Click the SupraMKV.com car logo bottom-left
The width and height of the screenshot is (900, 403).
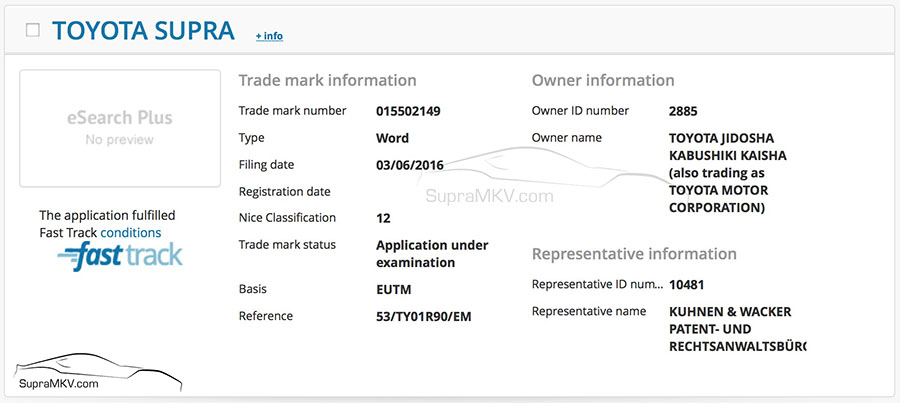coord(58,370)
